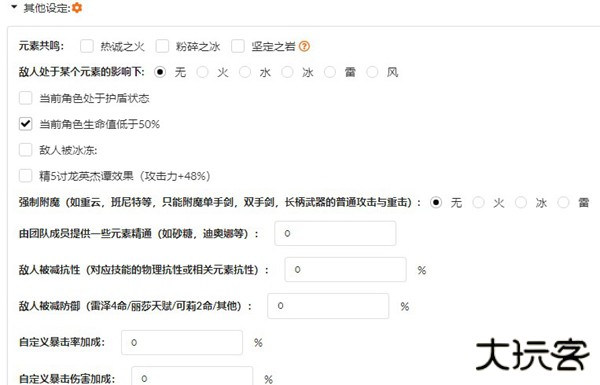600x385 pixels.
Task: Click the 元素共鸣 label
Action: click(x=41, y=46)
